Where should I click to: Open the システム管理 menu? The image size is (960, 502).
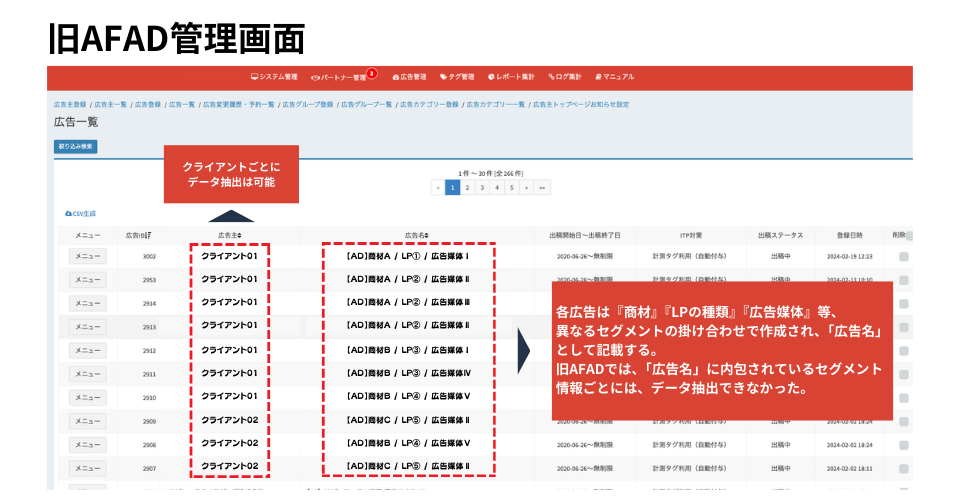tap(274, 77)
